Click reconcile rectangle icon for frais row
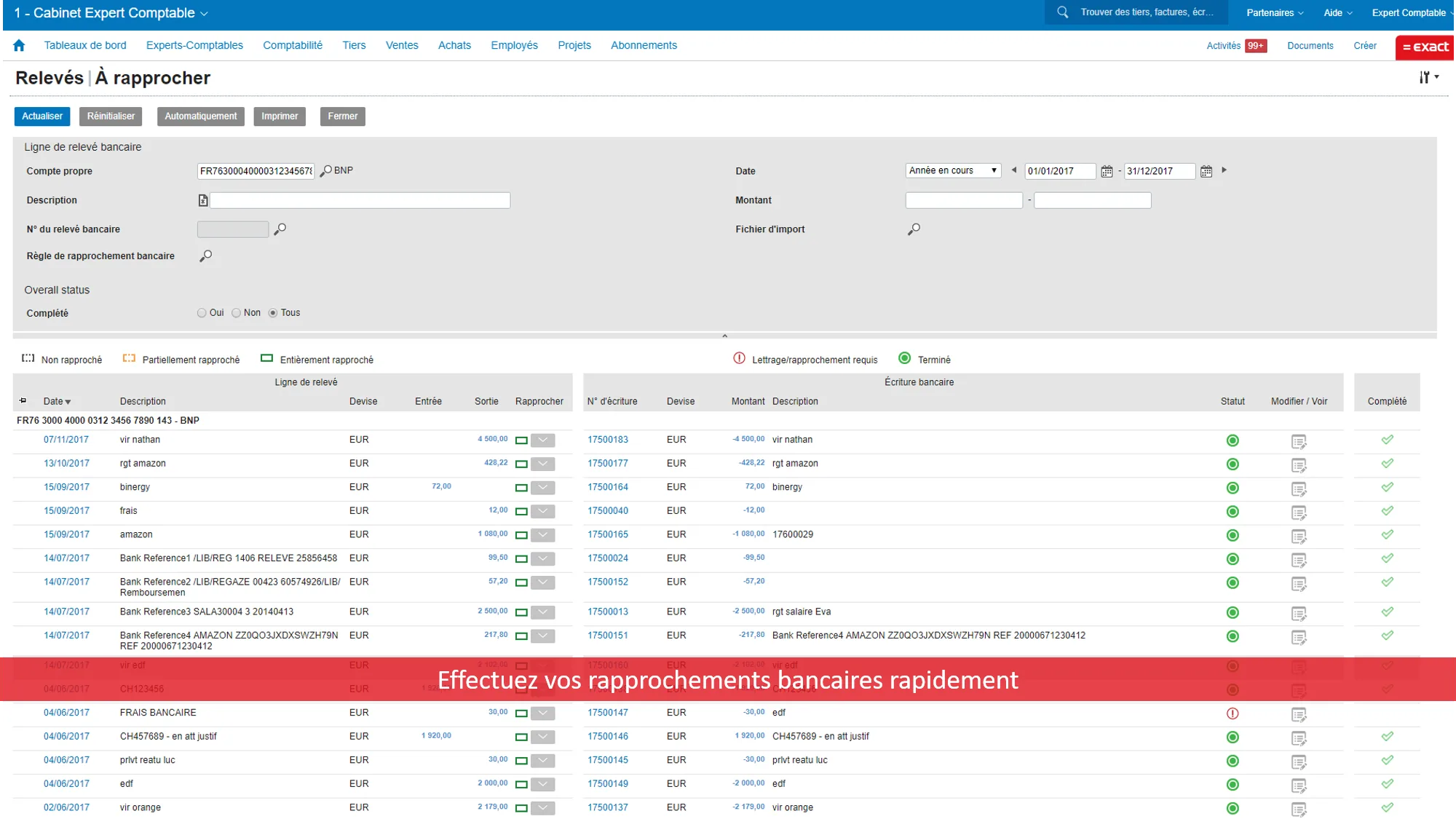 521,512
